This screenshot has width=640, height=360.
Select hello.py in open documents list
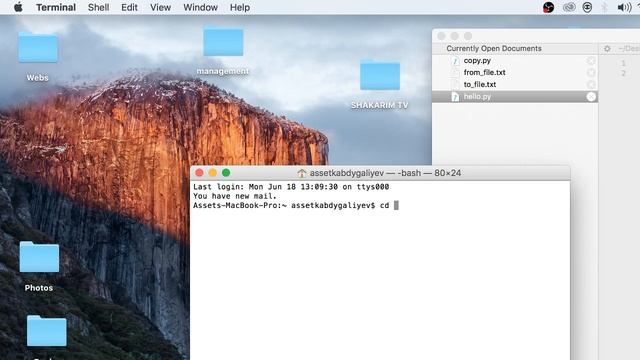coord(515,97)
